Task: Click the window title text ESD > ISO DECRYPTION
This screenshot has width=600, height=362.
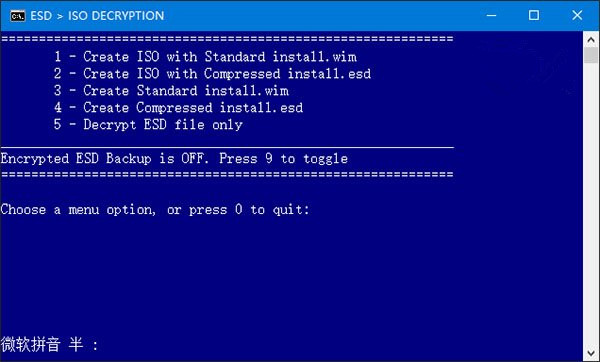Action: tap(97, 16)
